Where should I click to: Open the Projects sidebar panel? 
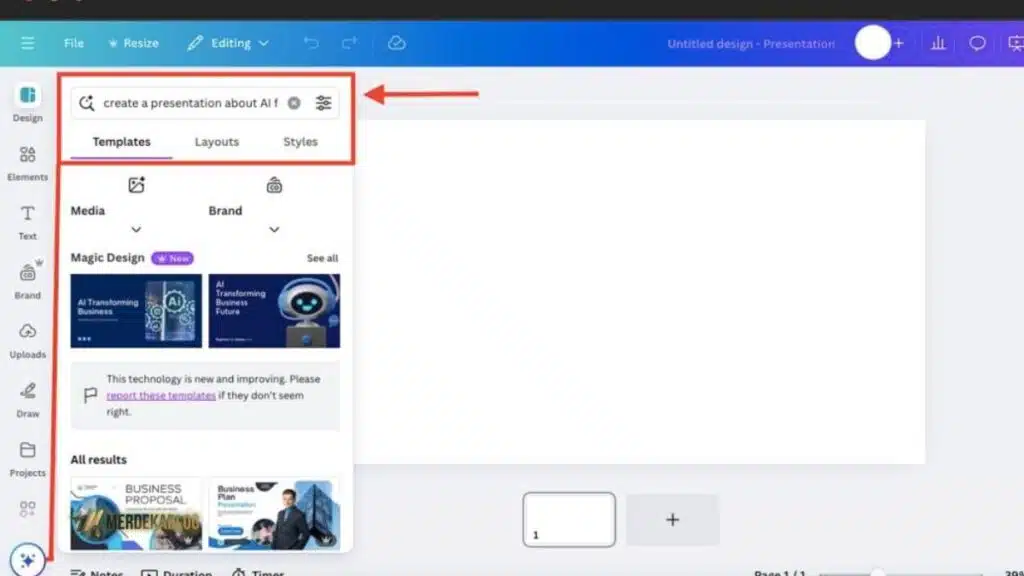click(x=27, y=458)
